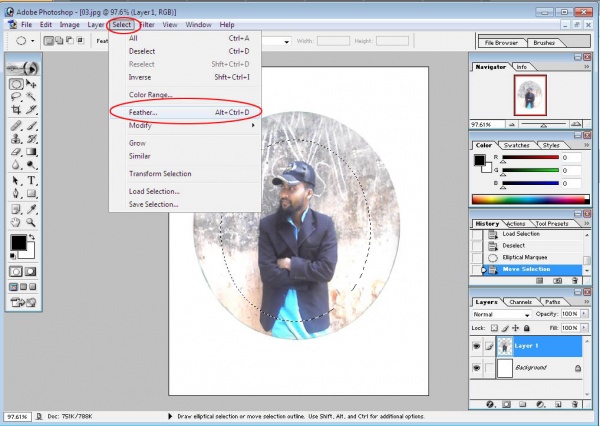Toggle visibility of the Background layer
Screen dimensions: 600x426
478,369
